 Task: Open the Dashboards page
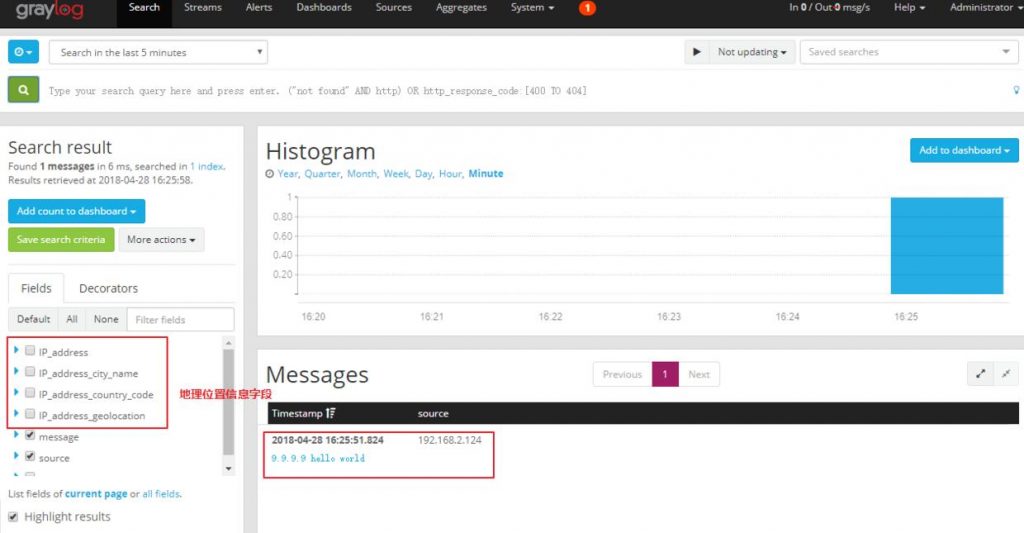[x=324, y=8]
